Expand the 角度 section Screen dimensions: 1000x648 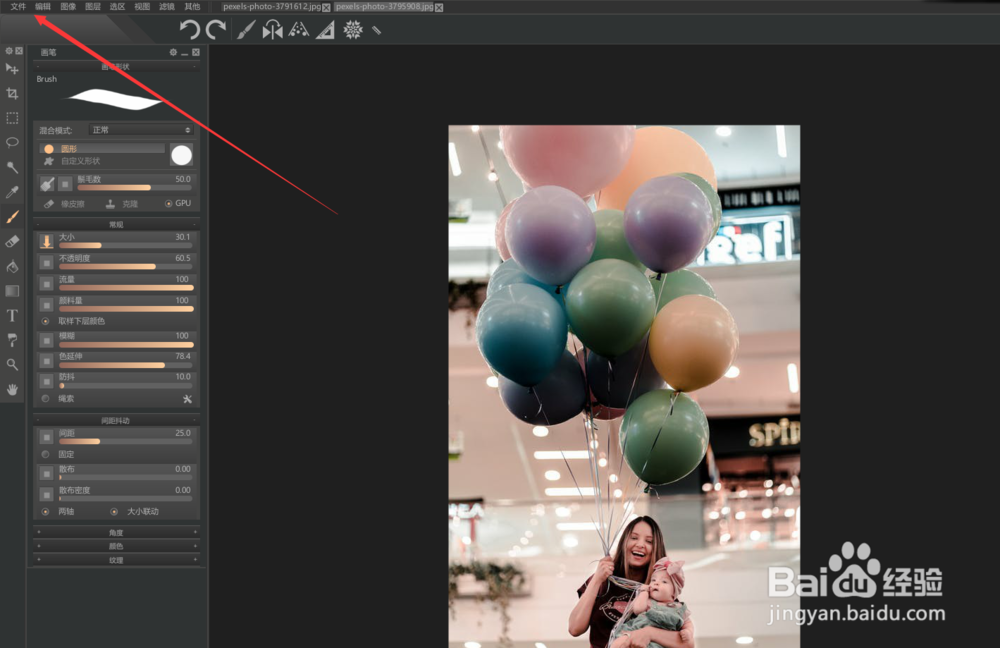116,533
